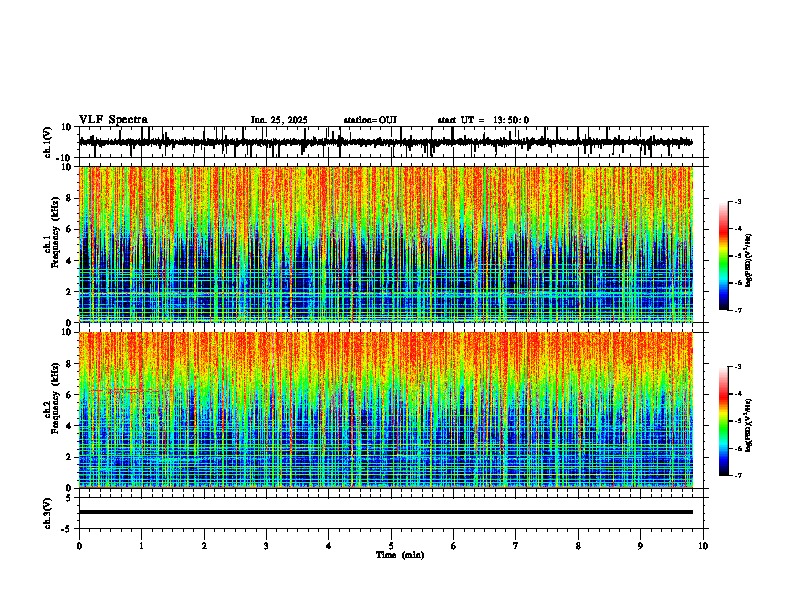Click time axis tick label "9"
This screenshot has height=612, width=792.
point(640,546)
